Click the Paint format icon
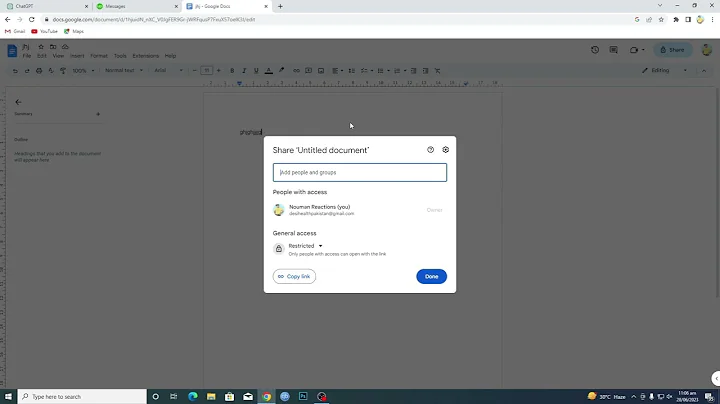720x404 pixels. point(63,71)
